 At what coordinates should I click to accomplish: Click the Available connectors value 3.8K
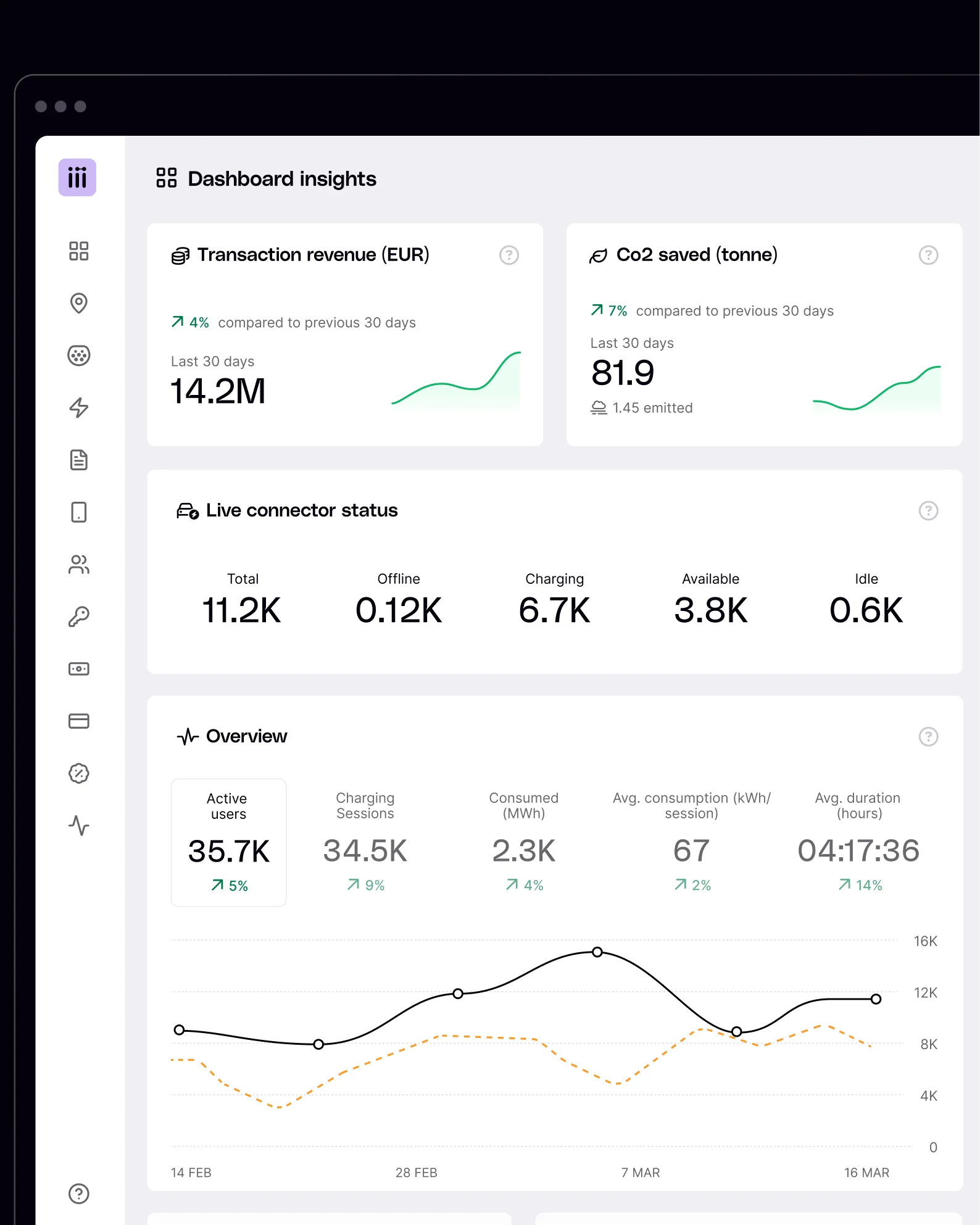click(x=711, y=610)
